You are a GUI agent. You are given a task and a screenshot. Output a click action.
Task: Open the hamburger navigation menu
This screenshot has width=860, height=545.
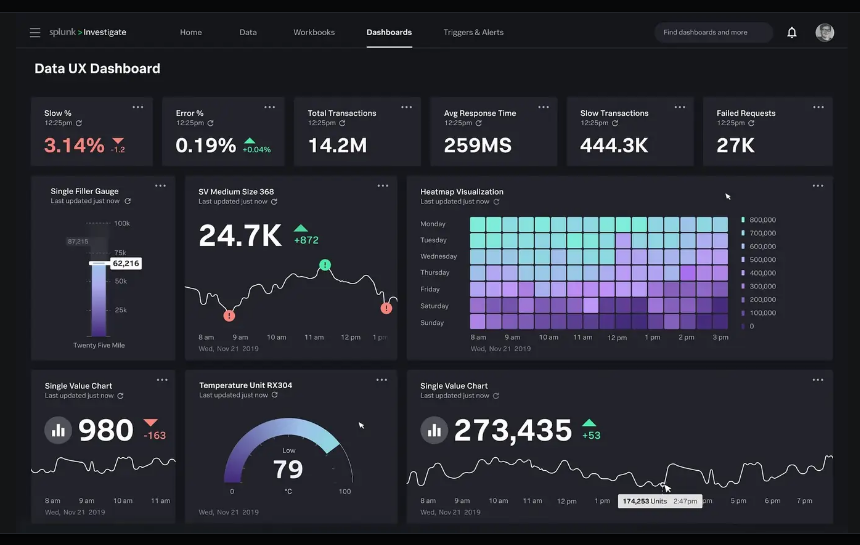(x=35, y=32)
